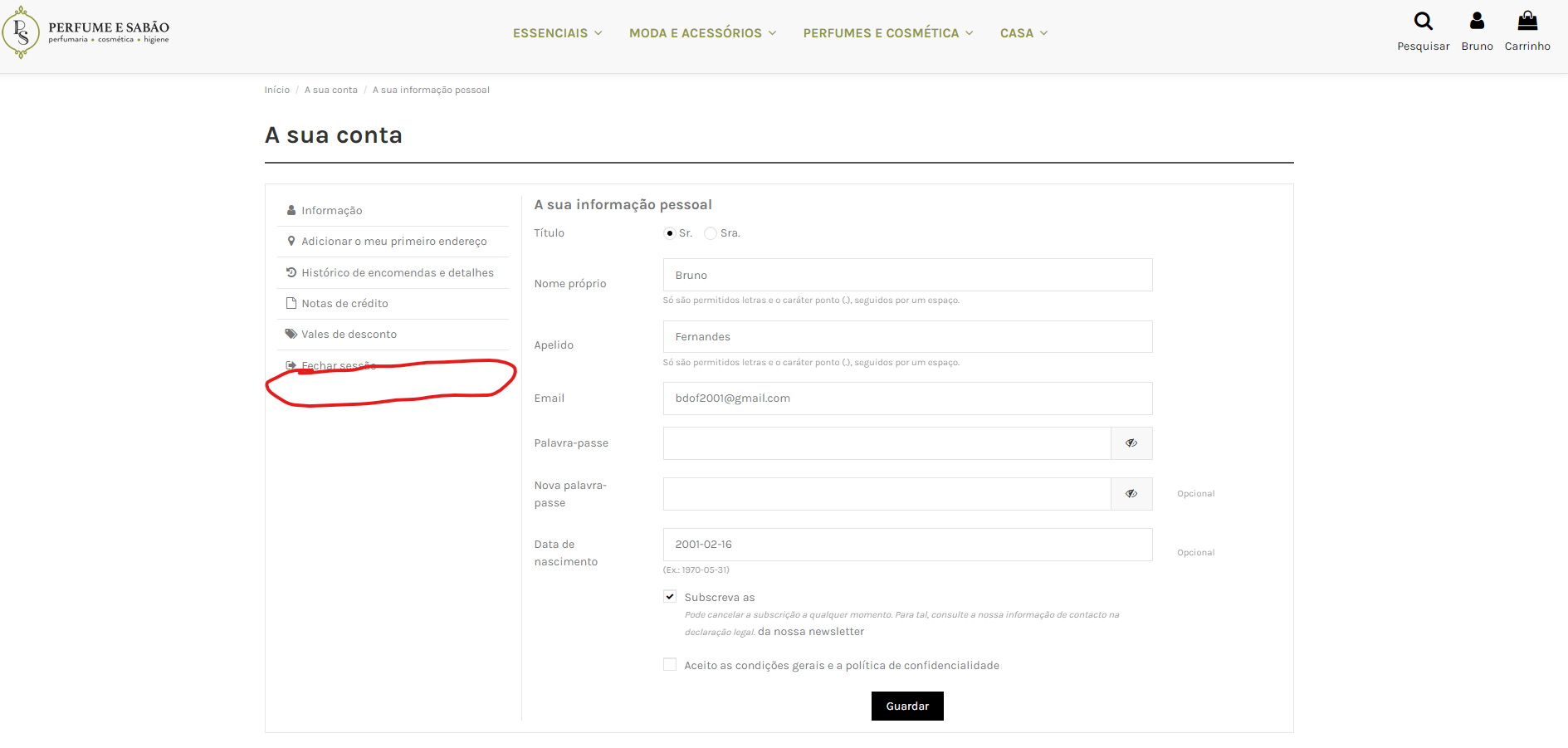
Task: Click the Informação person icon in sidebar
Action: pyautogui.click(x=291, y=210)
